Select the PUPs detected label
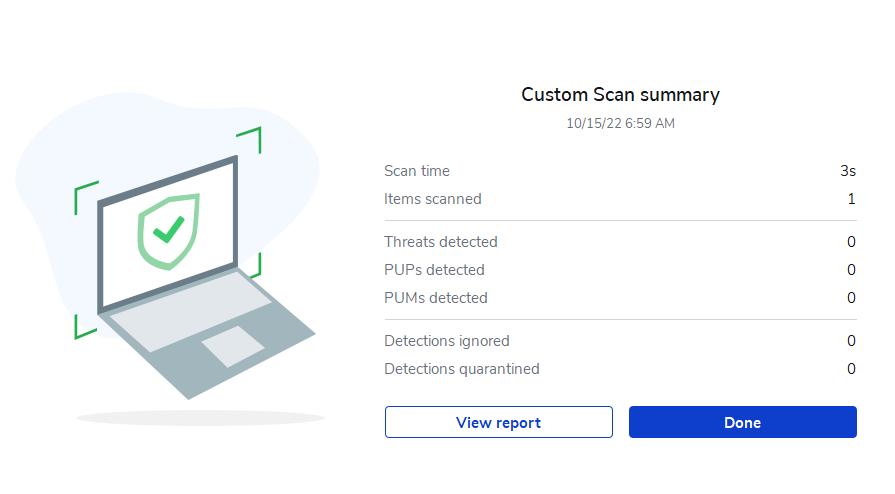The height and width of the screenshot is (494, 895). coord(434,270)
